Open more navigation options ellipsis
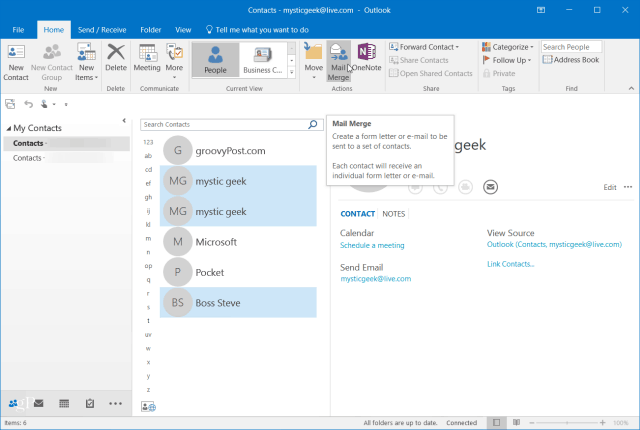This screenshot has width=640, height=430. (x=116, y=403)
